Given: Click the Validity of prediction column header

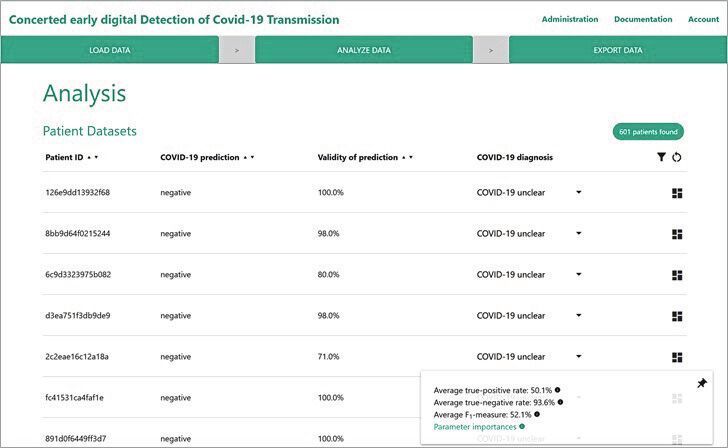Looking at the screenshot, I should 358,157.
